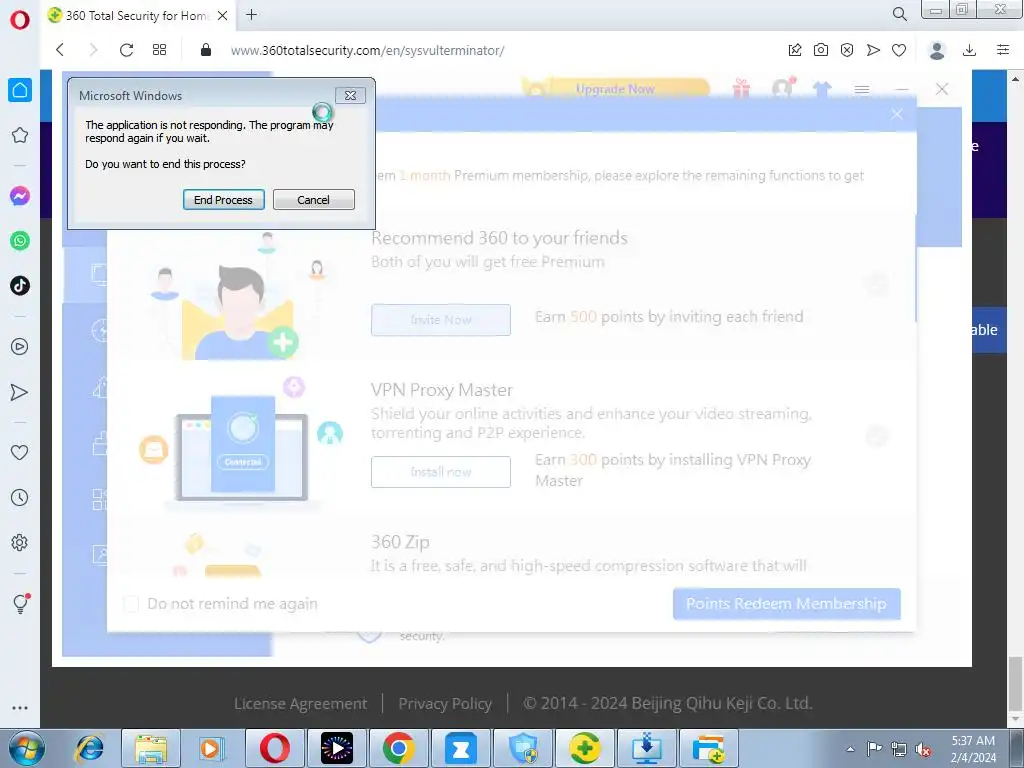Open Google Chrome from the taskbar
The image size is (1024, 768).
tap(398, 749)
